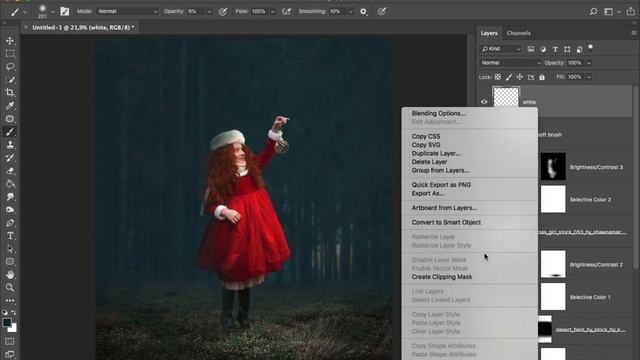Filter layers by adjustment icon
Viewport: 640px width, 360px height.
coord(543,49)
